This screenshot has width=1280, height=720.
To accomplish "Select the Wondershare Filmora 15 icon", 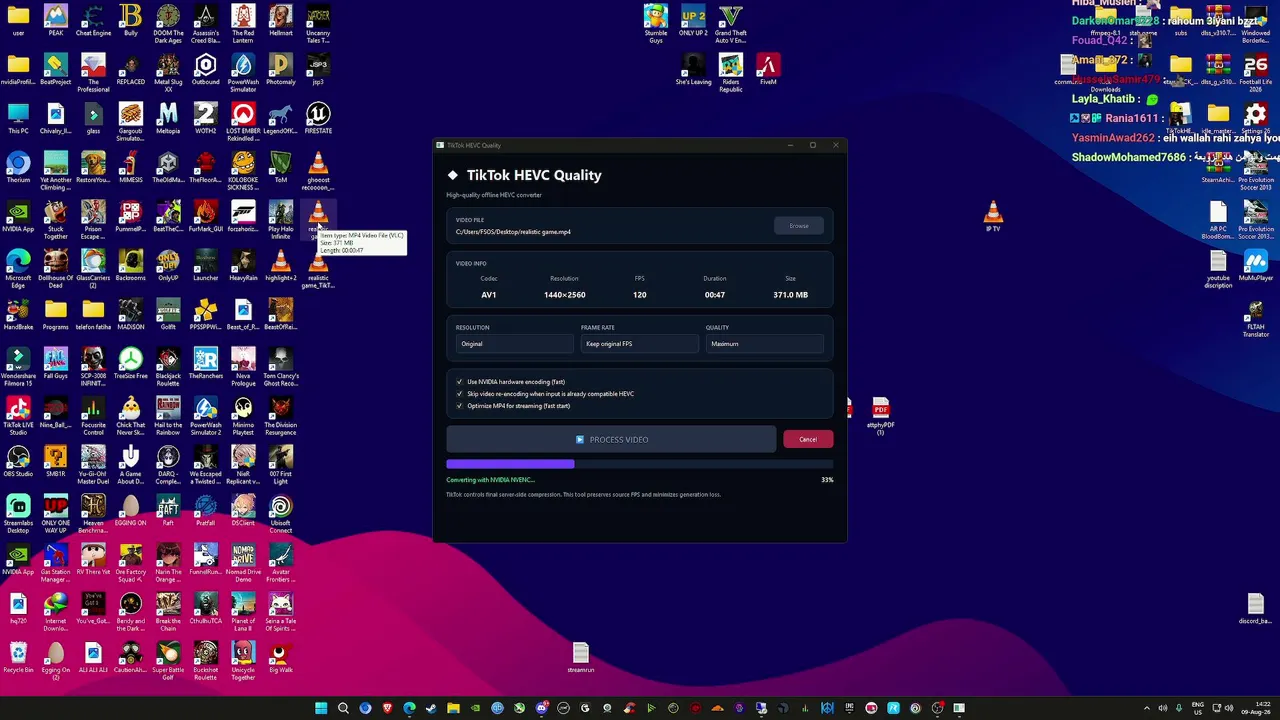I will [x=18, y=366].
